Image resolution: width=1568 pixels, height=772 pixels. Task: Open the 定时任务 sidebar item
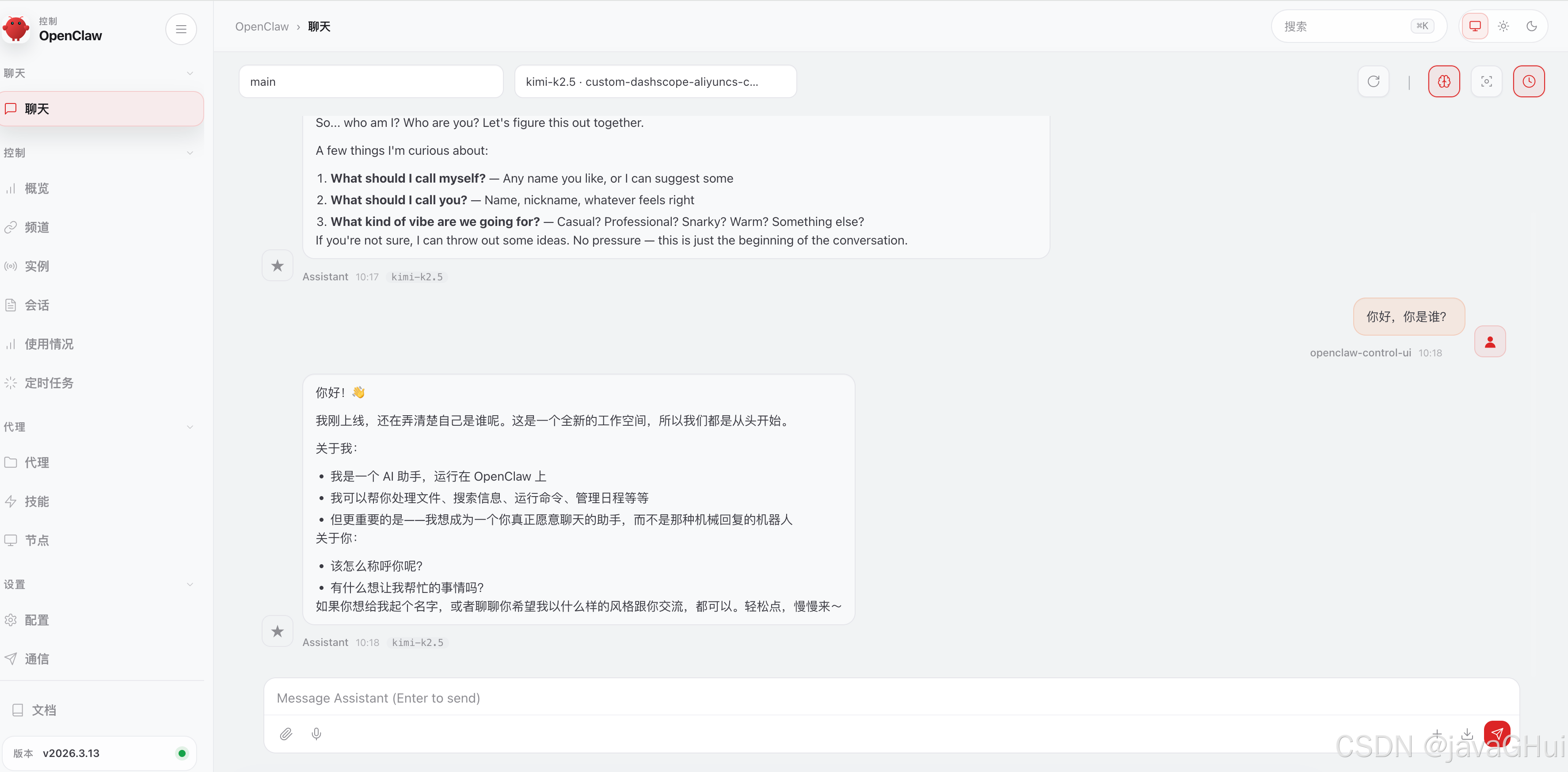tap(49, 383)
